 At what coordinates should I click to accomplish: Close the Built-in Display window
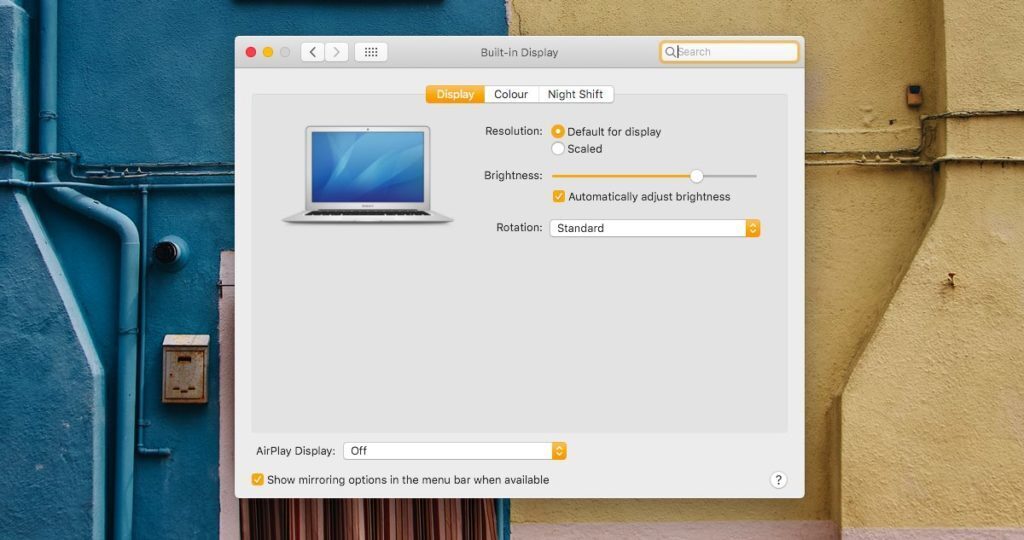click(251, 52)
